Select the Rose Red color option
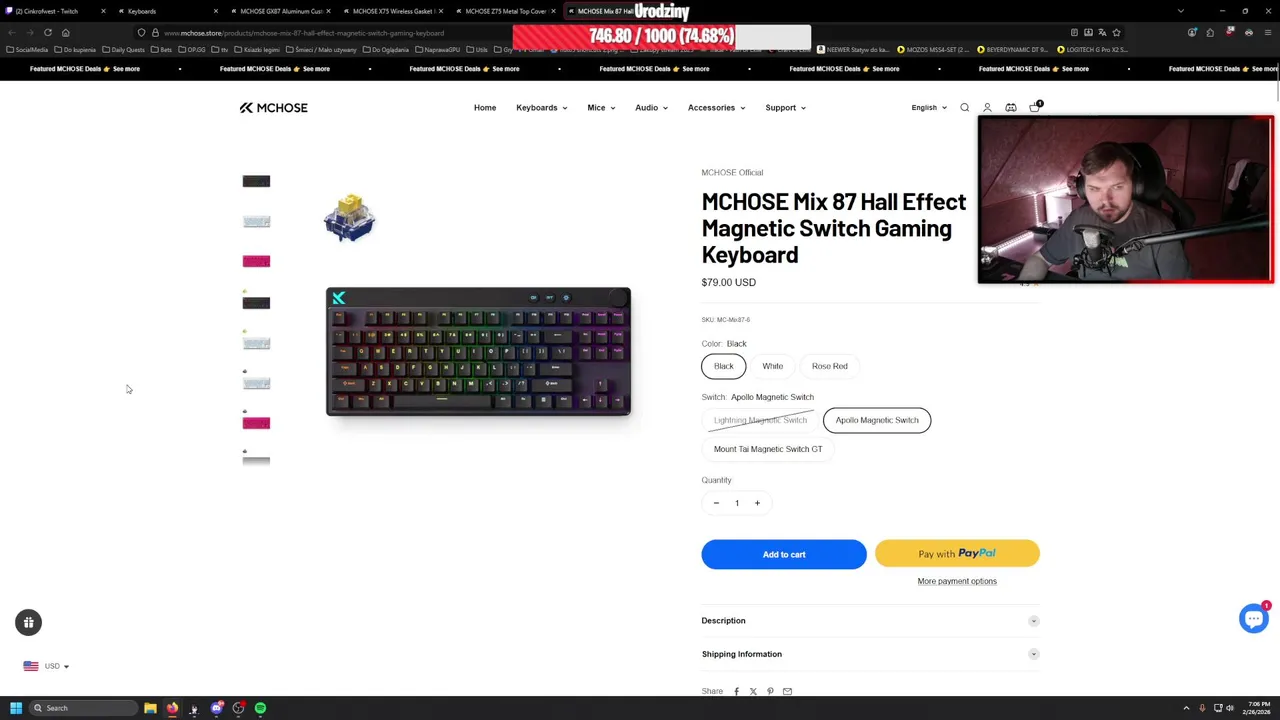 (x=830, y=366)
